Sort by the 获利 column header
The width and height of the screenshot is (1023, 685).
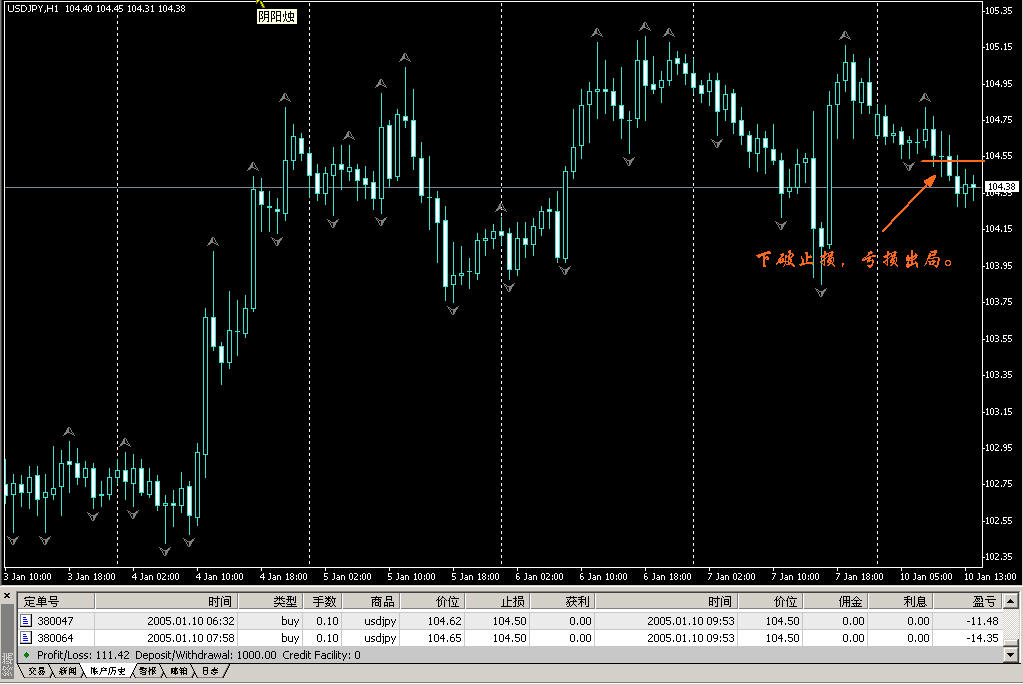coord(562,601)
